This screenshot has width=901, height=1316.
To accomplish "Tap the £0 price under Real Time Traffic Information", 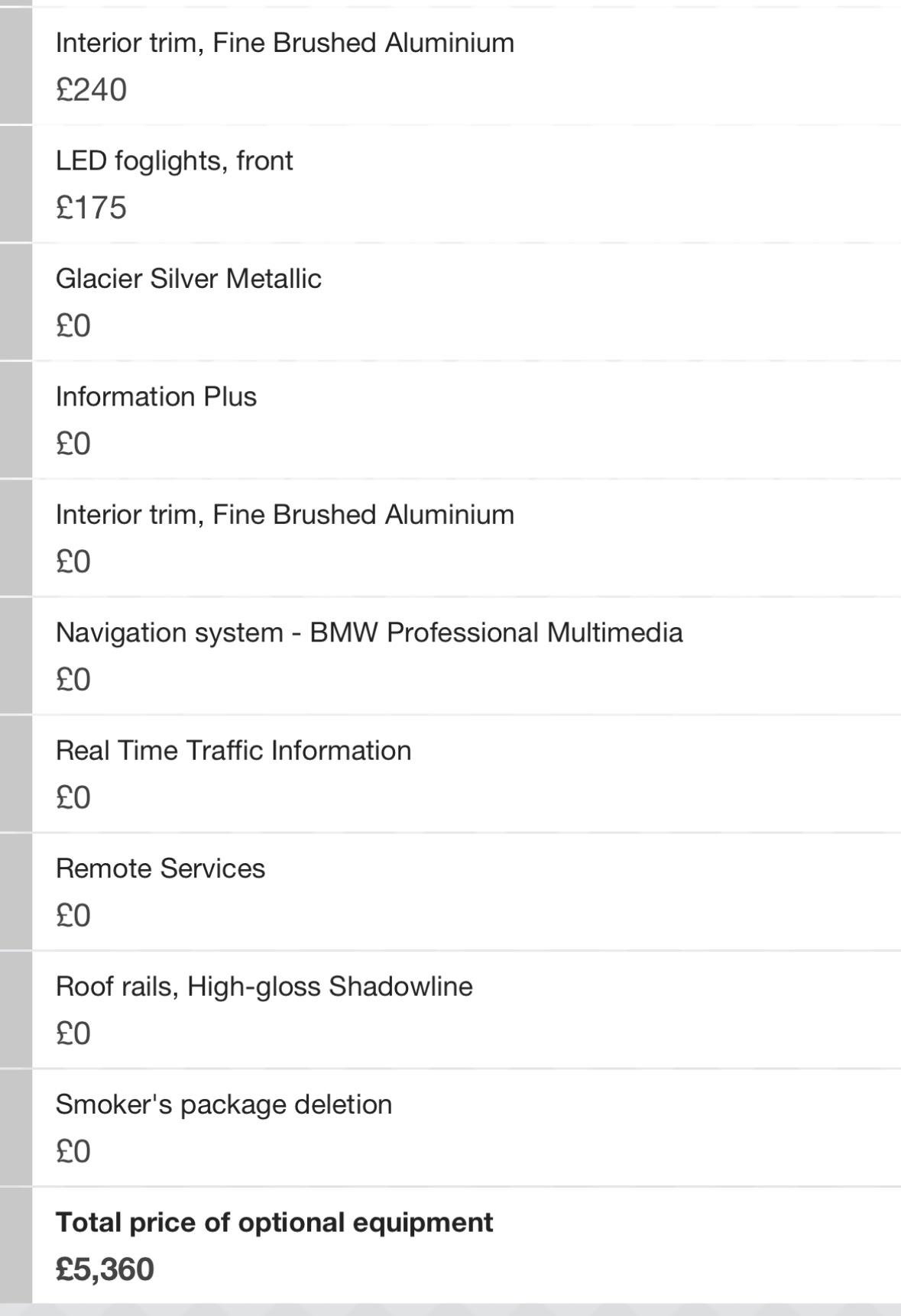I will tap(73, 798).
